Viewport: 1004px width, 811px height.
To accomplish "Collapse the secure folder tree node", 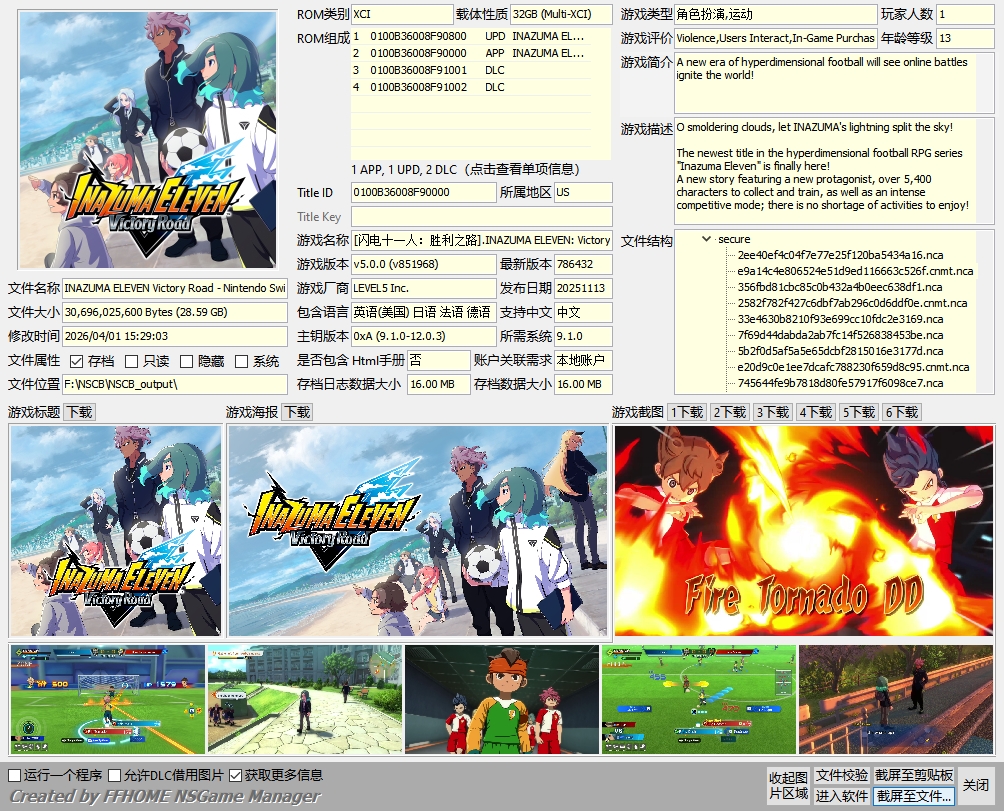I will (708, 240).
